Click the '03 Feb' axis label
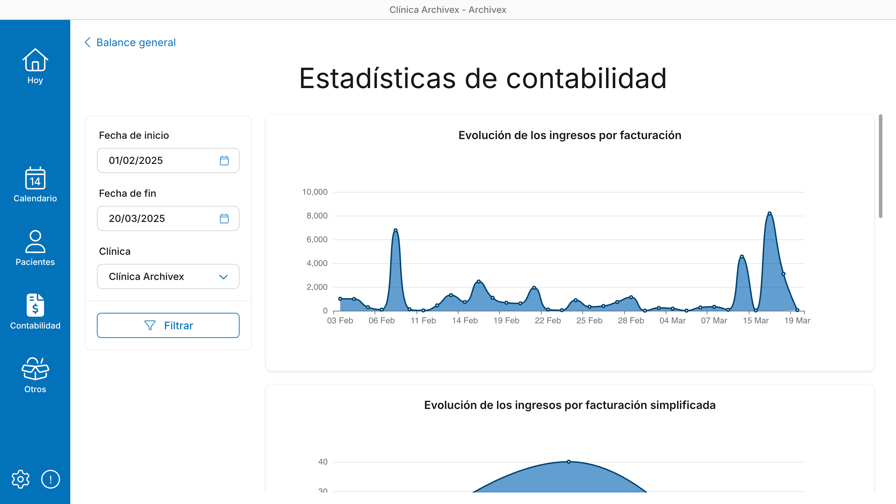Screen dimensions: 896x504 click(340, 321)
